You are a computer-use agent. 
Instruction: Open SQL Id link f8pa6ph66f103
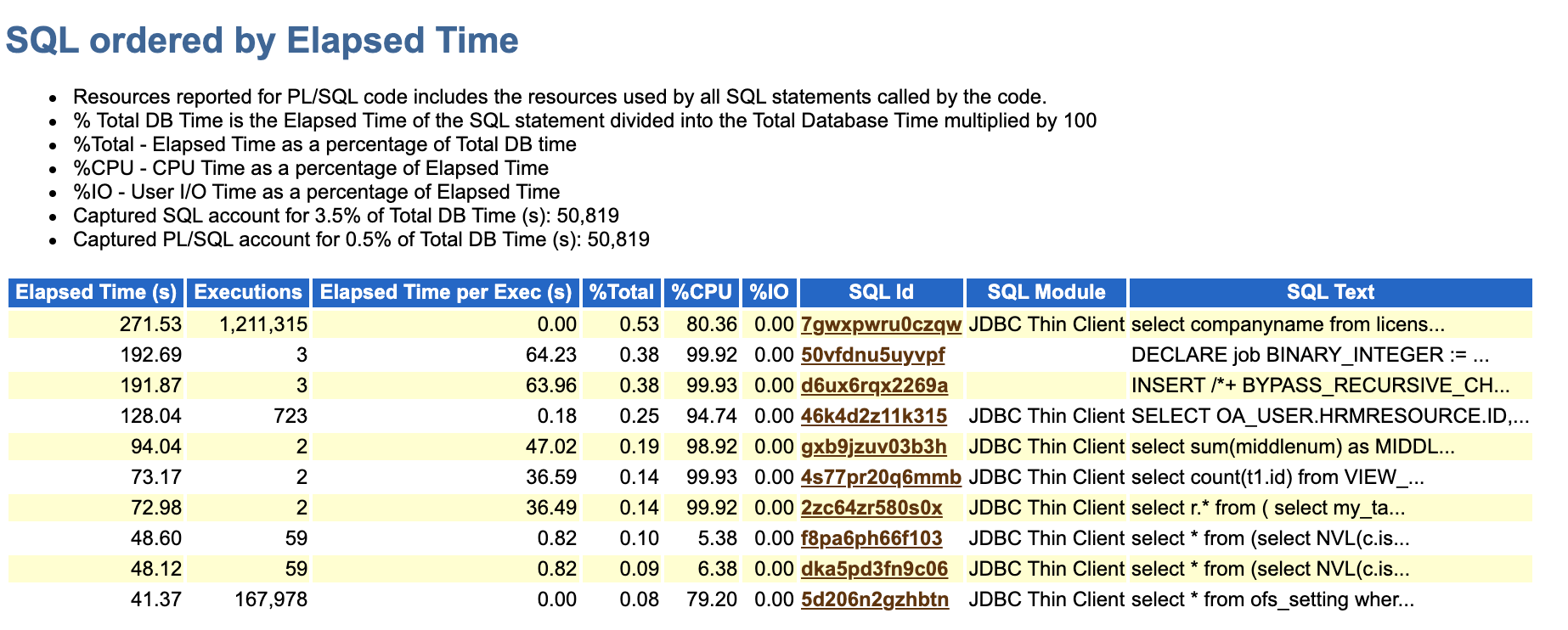pyautogui.click(x=871, y=538)
